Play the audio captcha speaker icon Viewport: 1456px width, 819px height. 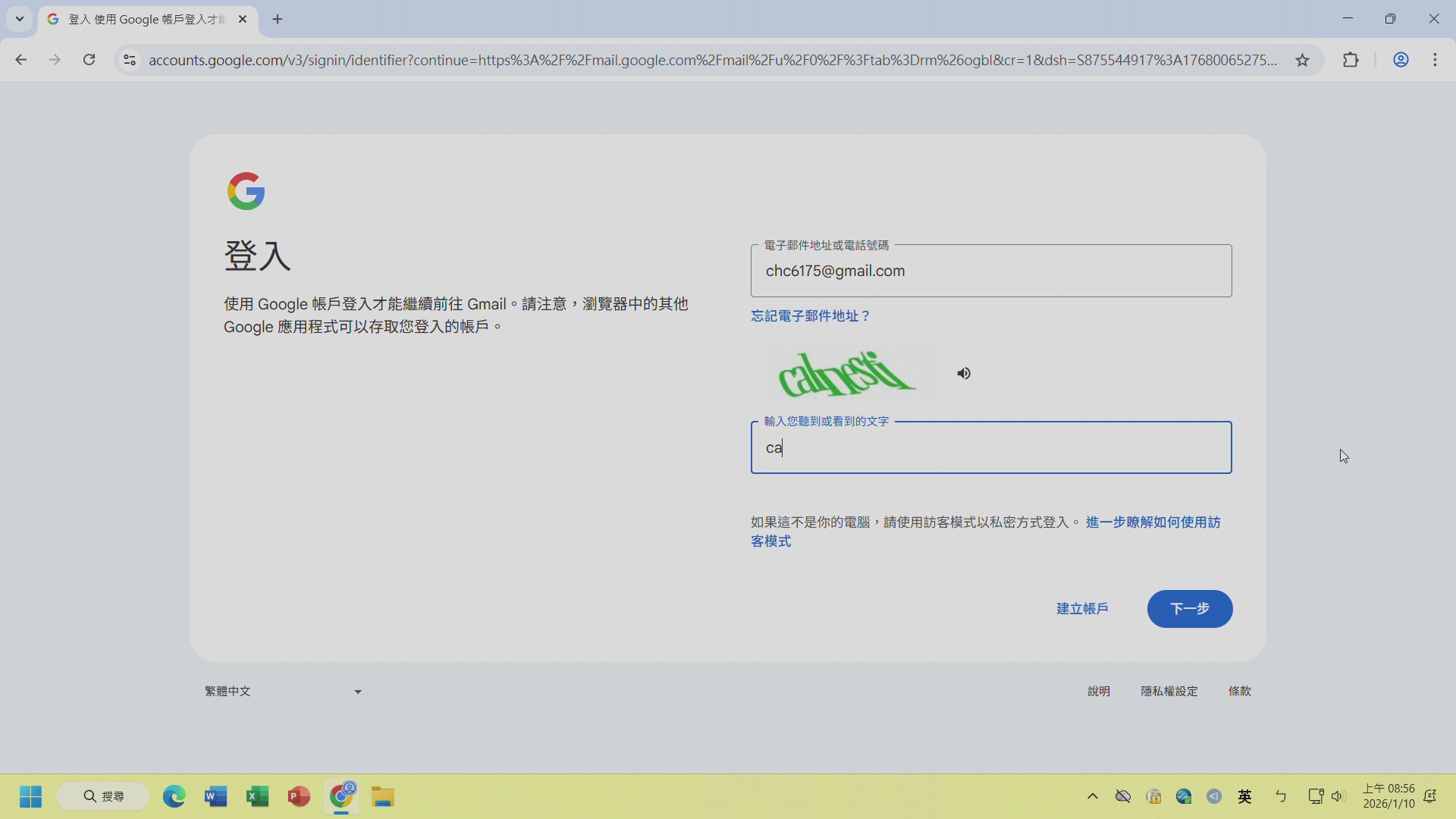pos(964,373)
